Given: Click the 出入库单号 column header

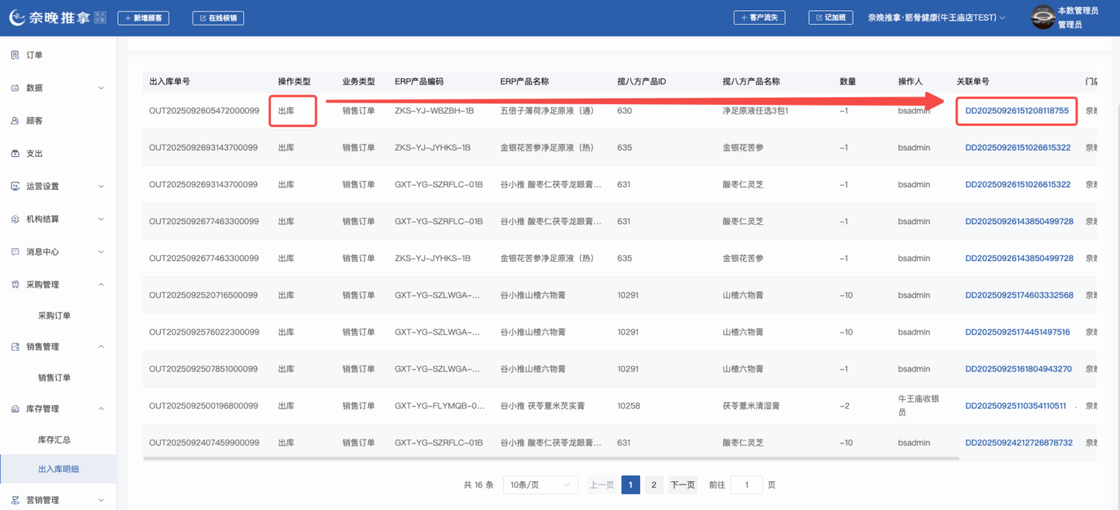Looking at the screenshot, I should click(x=169, y=81).
